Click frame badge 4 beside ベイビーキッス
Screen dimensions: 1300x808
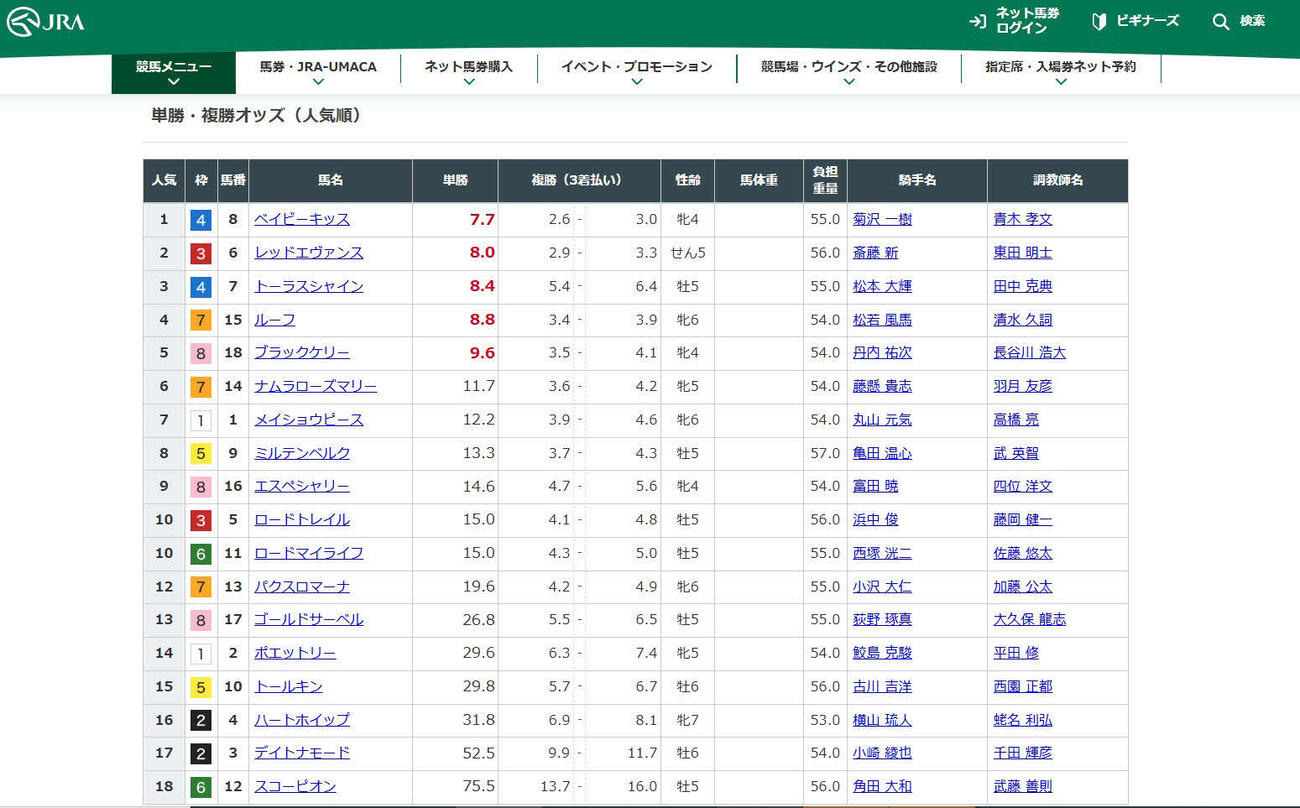pyautogui.click(x=201, y=220)
